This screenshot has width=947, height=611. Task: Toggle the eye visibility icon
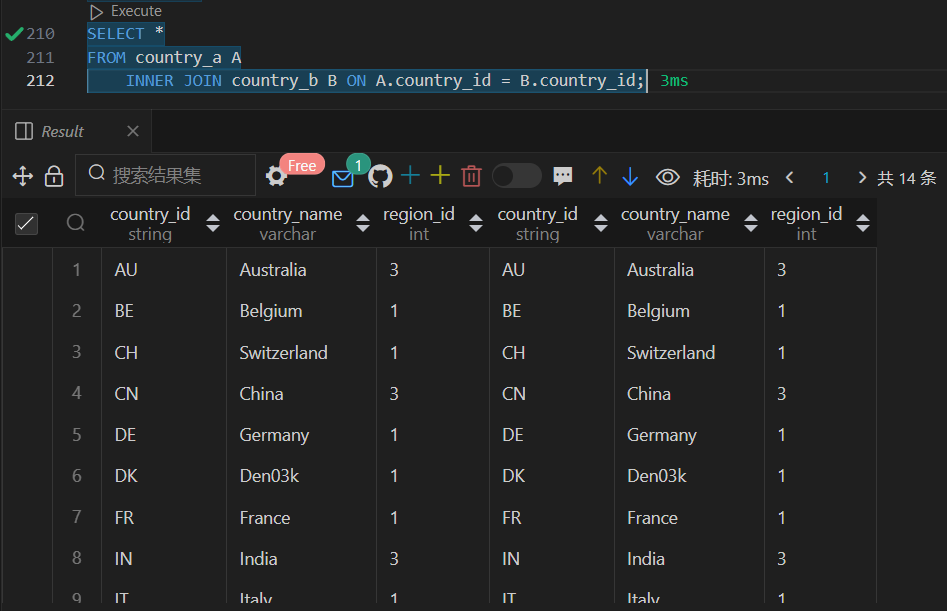pyautogui.click(x=667, y=177)
